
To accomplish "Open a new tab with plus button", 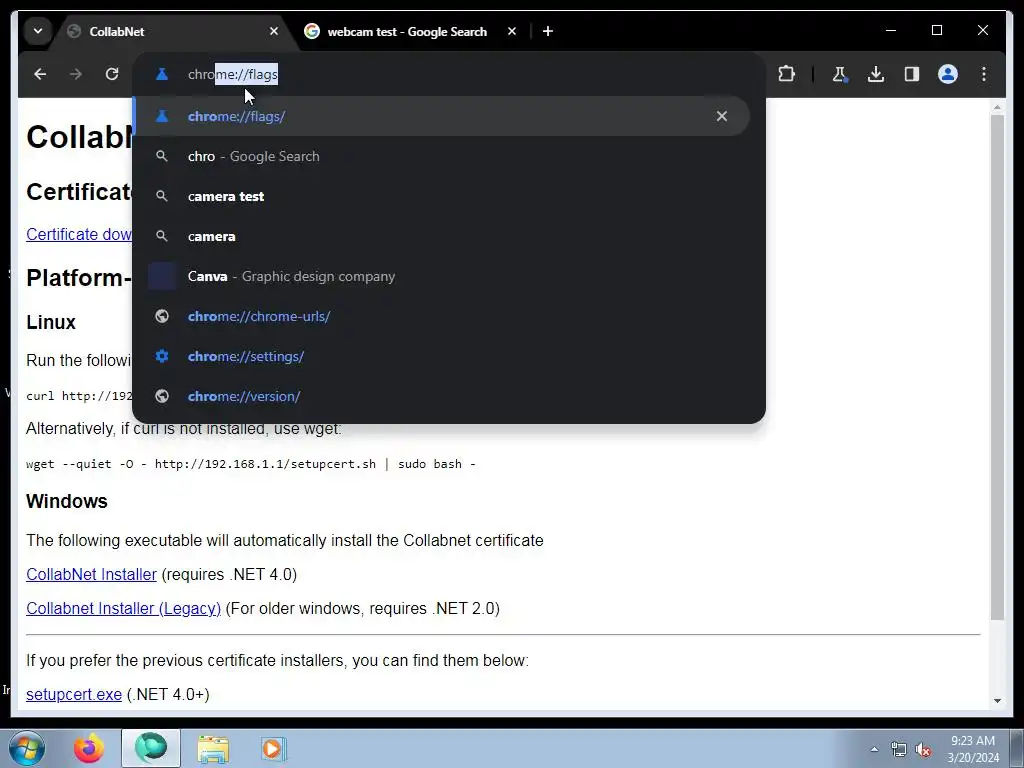I will pos(548,31).
